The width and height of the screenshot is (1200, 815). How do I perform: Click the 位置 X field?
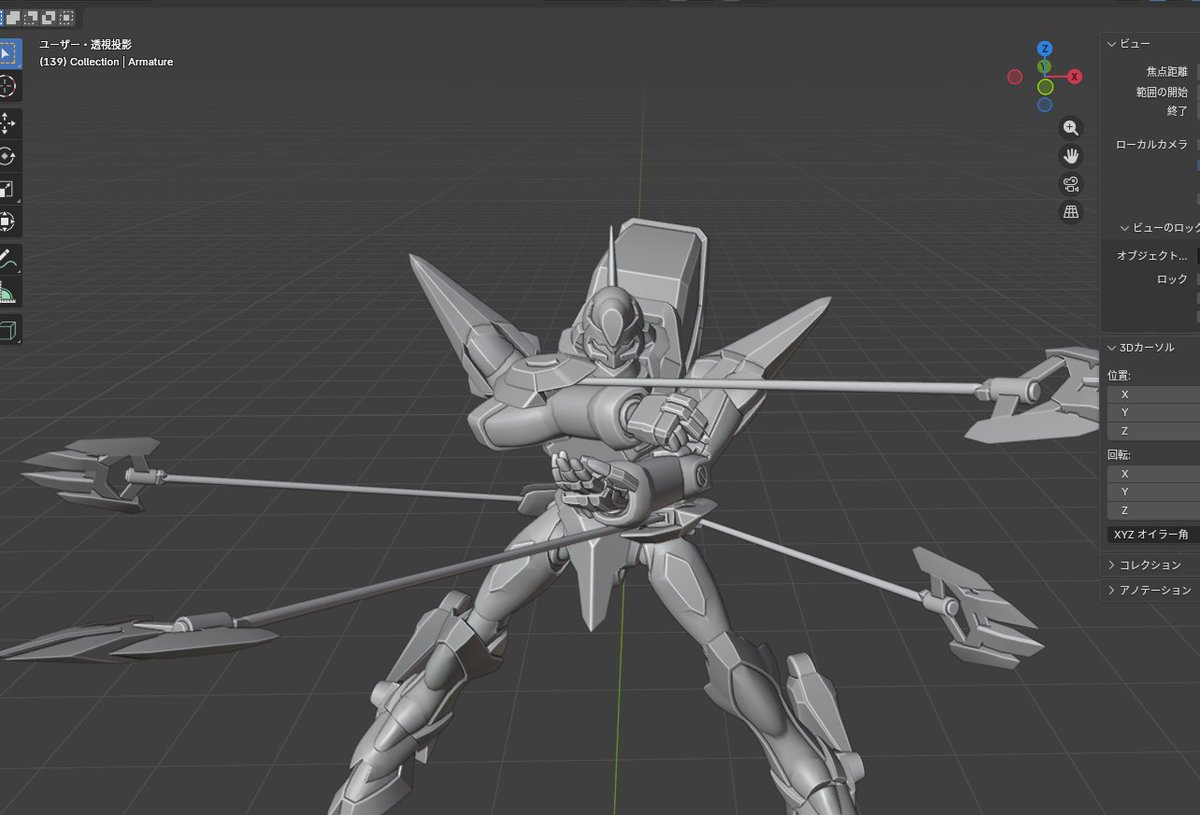(1154, 394)
